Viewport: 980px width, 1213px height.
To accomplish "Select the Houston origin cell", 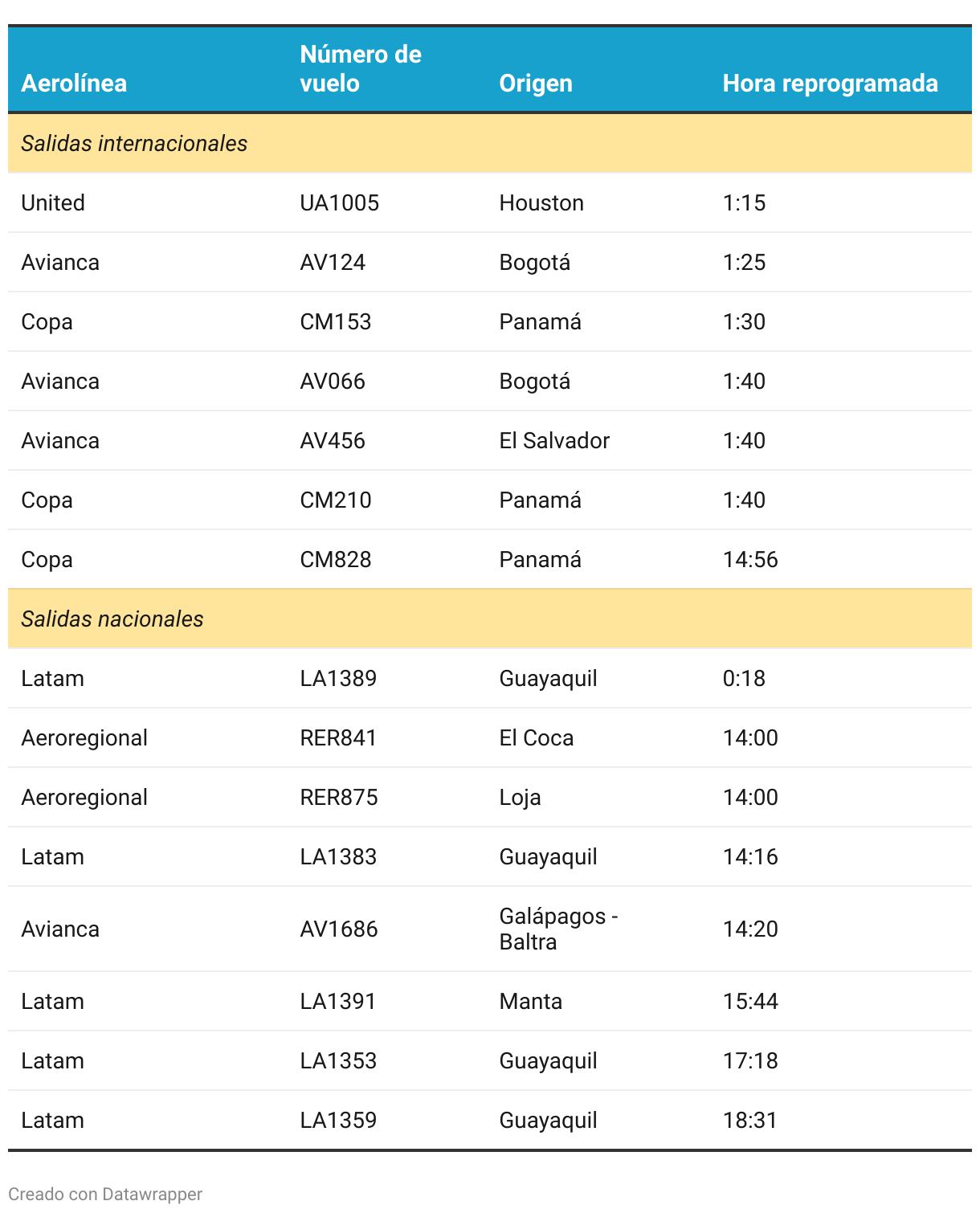I will point(541,203).
